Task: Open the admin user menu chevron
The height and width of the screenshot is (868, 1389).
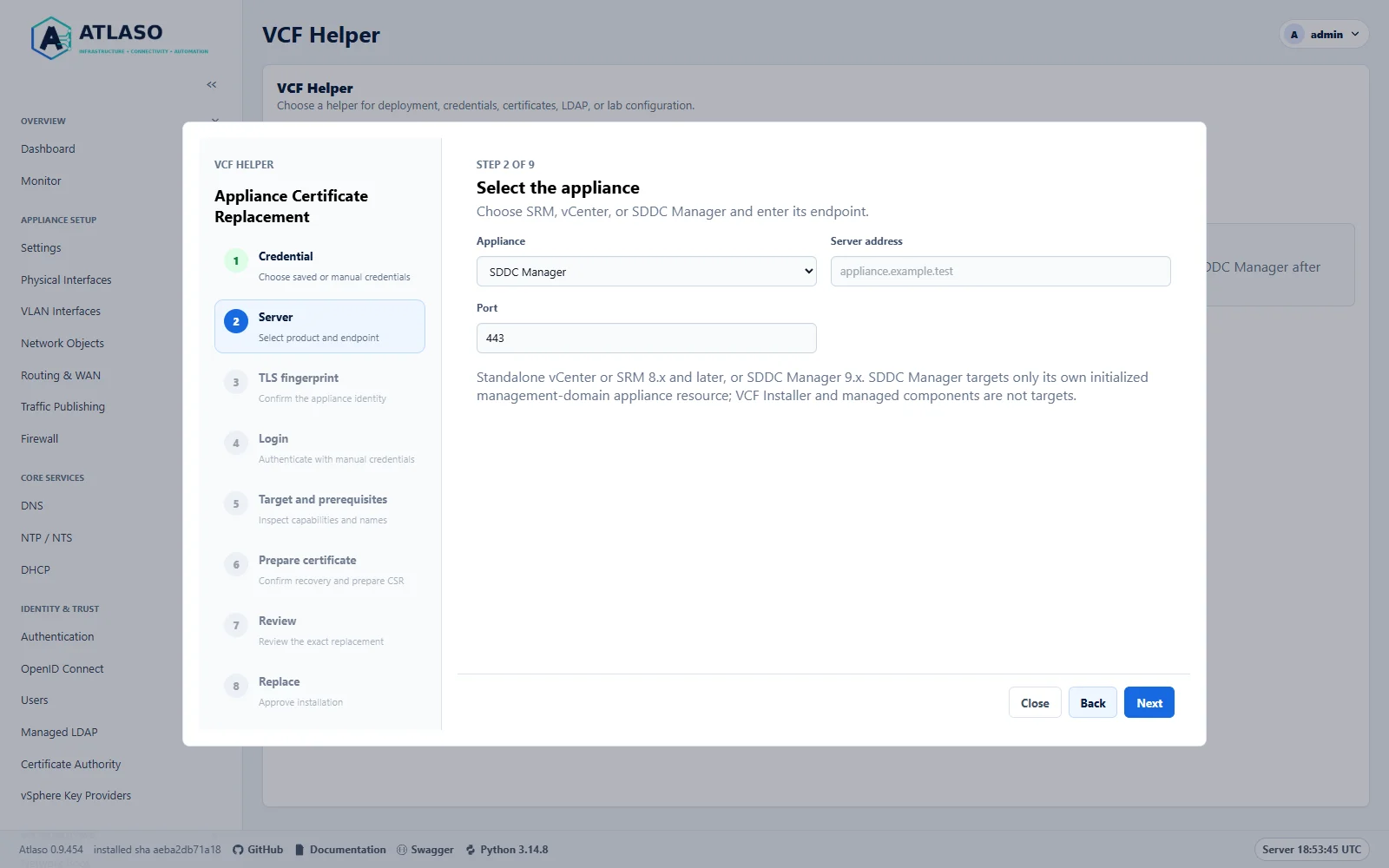Action: (1355, 35)
